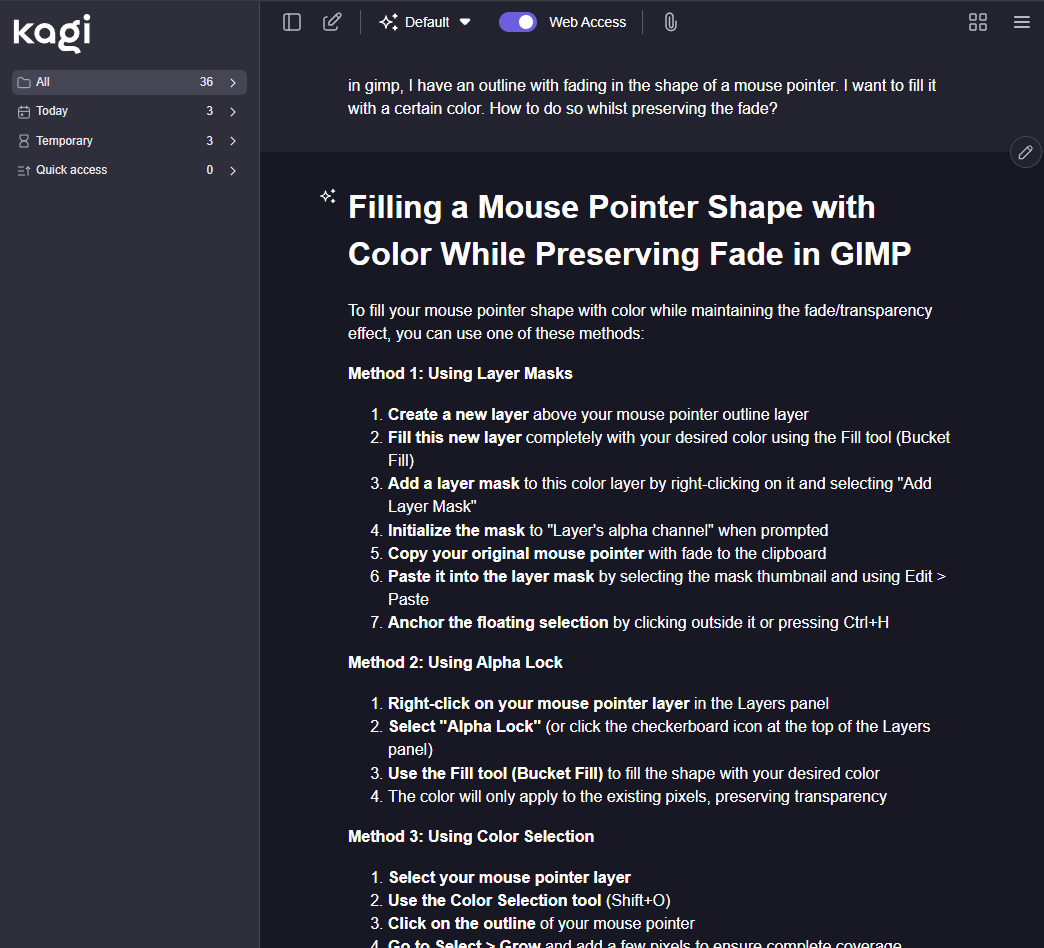Click the Web Access label
The width and height of the screenshot is (1044, 948).
(587, 22)
